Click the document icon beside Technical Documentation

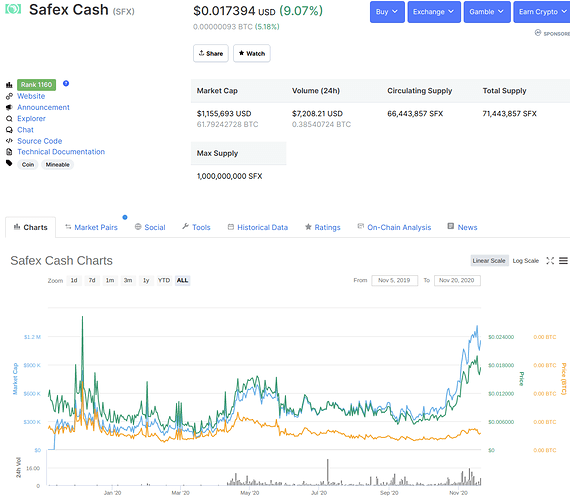click(9, 152)
